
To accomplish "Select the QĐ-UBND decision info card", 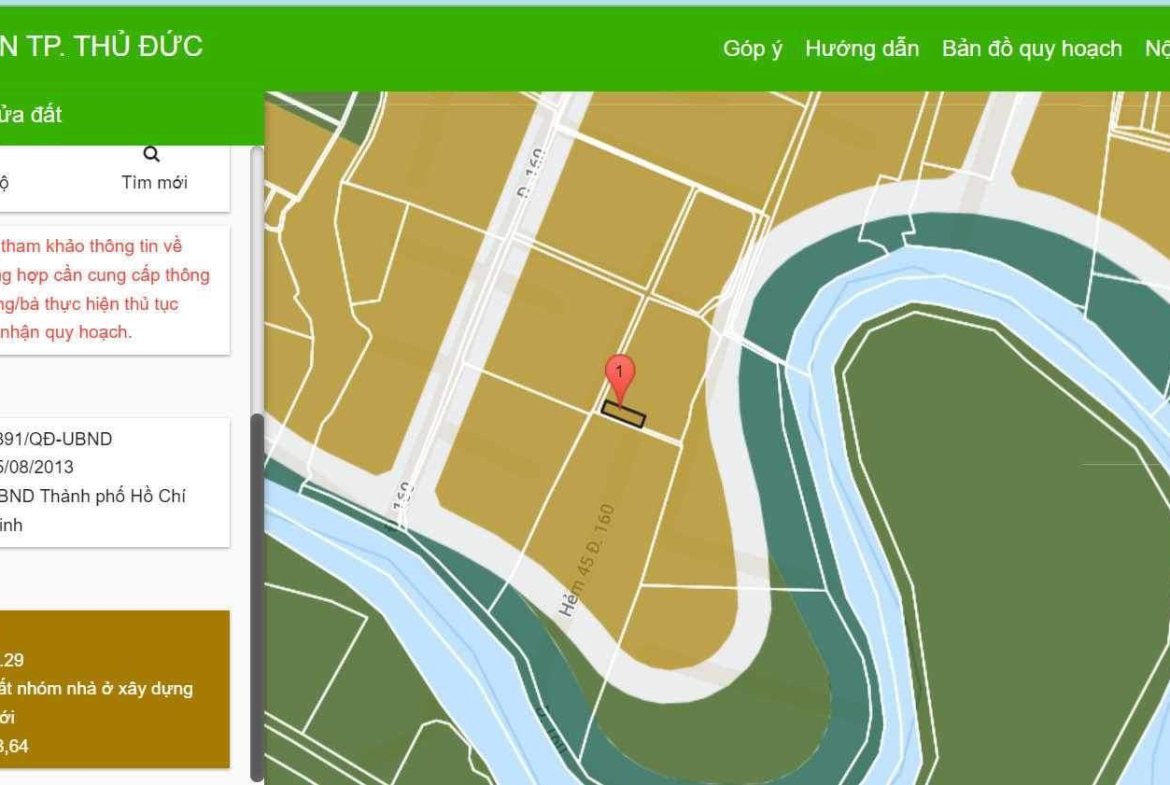I will click(114, 482).
